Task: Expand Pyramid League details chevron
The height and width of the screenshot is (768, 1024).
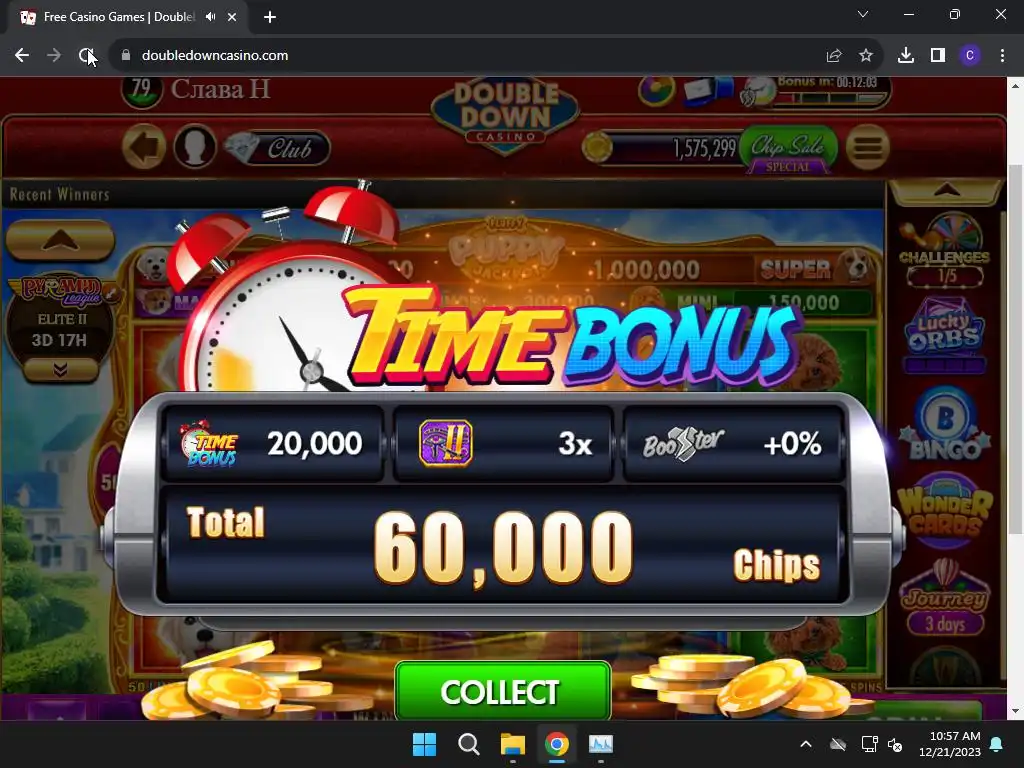Action: (60, 371)
